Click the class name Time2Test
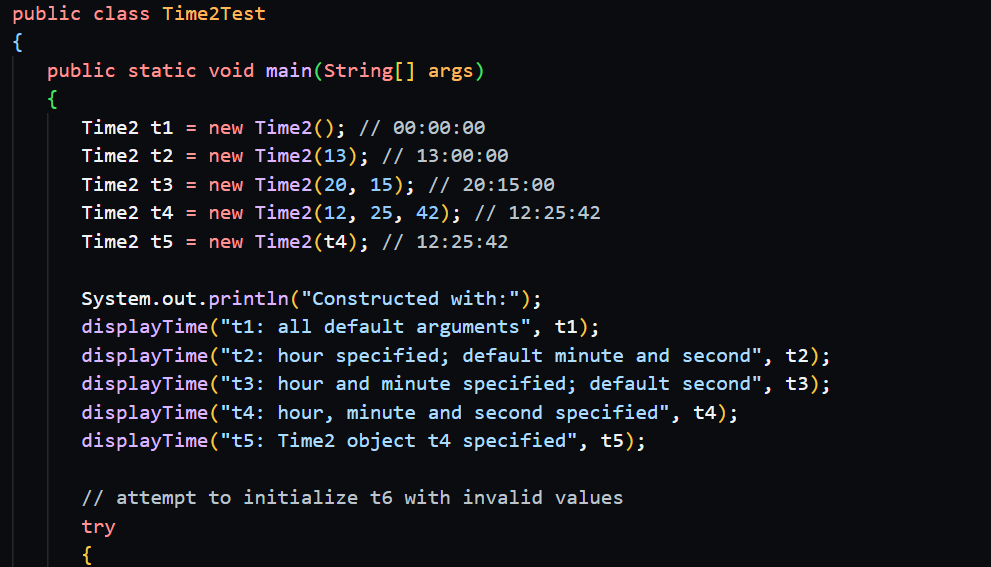This screenshot has width=991, height=567. (214, 14)
